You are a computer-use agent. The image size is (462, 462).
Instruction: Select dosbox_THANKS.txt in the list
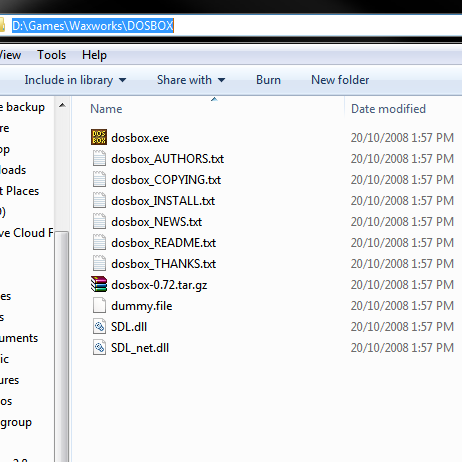click(163, 264)
